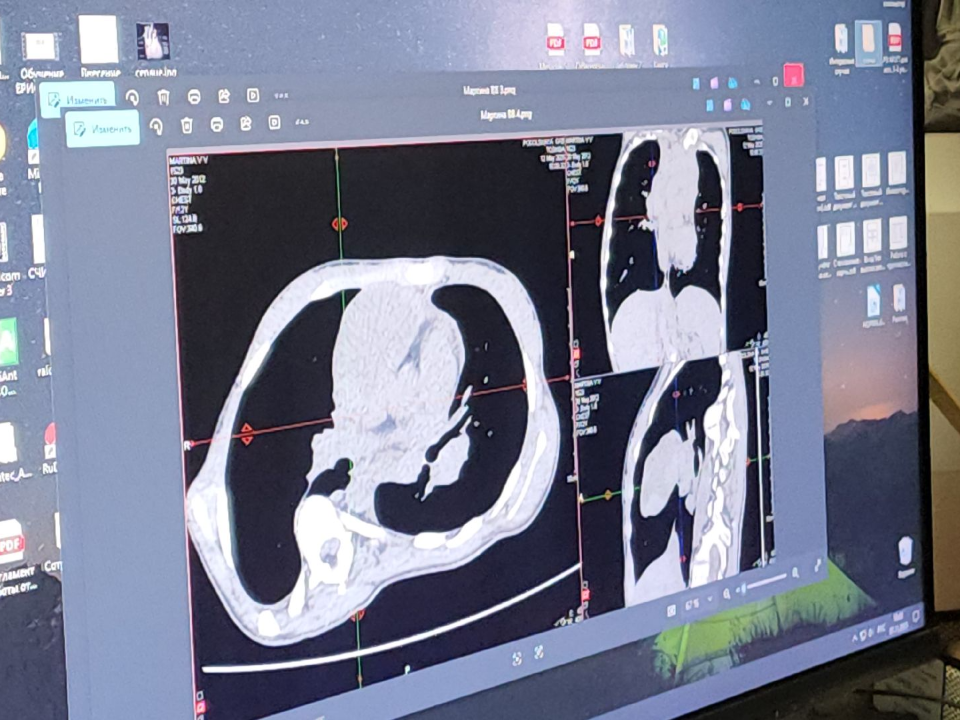Print the image from the front window
Image resolution: width=960 pixels, height=720 pixels.
tap(217, 124)
